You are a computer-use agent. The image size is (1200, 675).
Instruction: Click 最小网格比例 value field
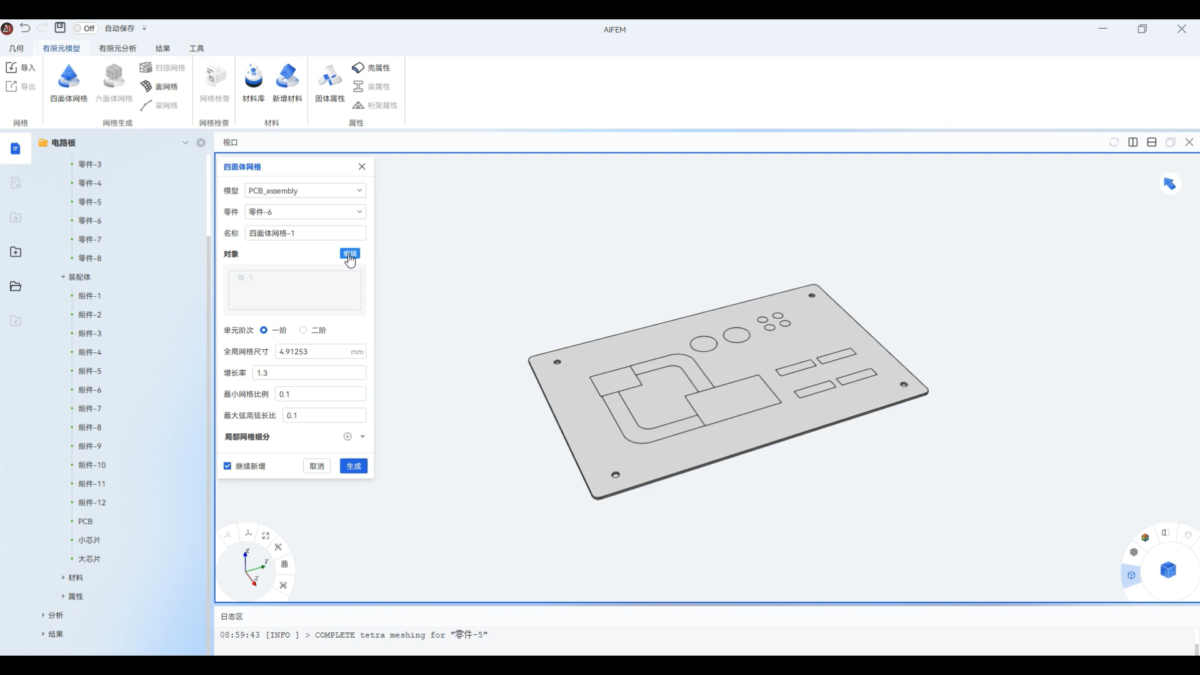coord(320,394)
